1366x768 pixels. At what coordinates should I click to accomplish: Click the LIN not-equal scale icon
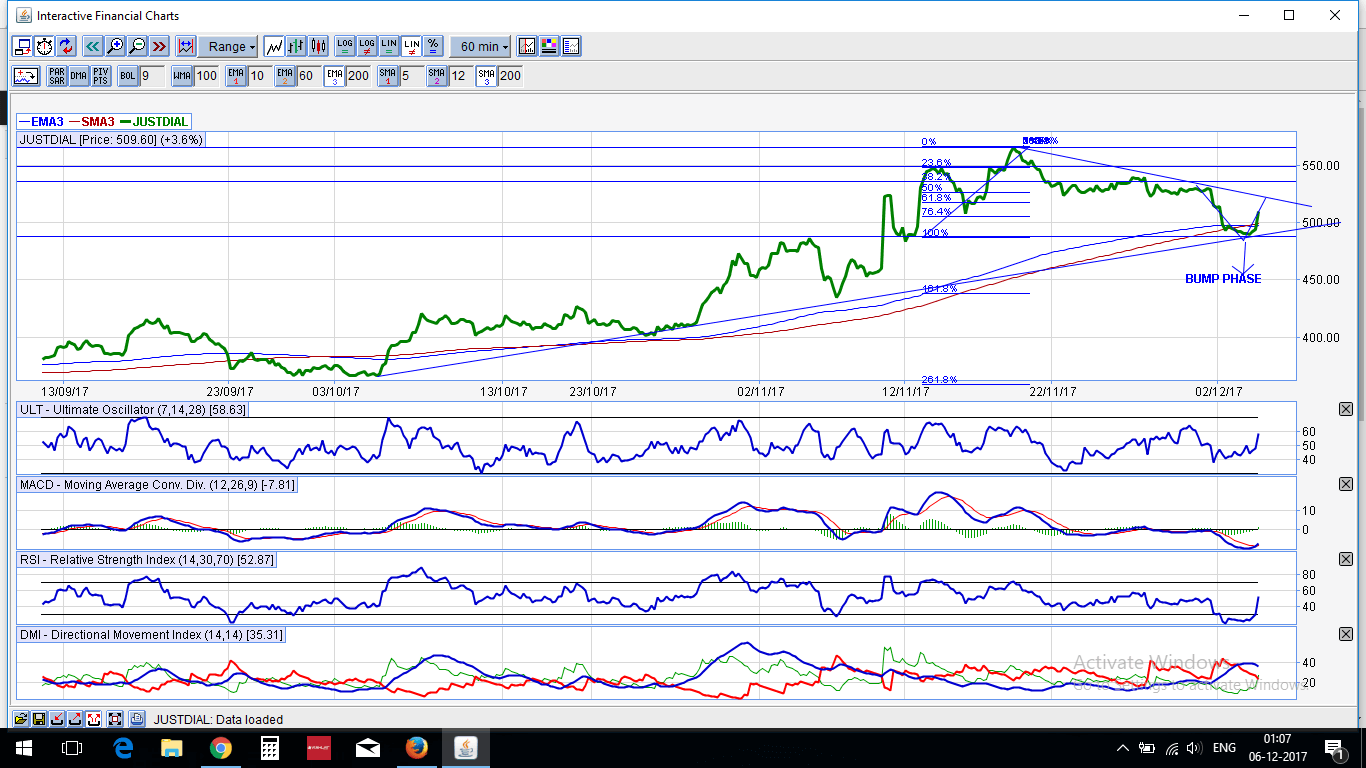[411, 47]
